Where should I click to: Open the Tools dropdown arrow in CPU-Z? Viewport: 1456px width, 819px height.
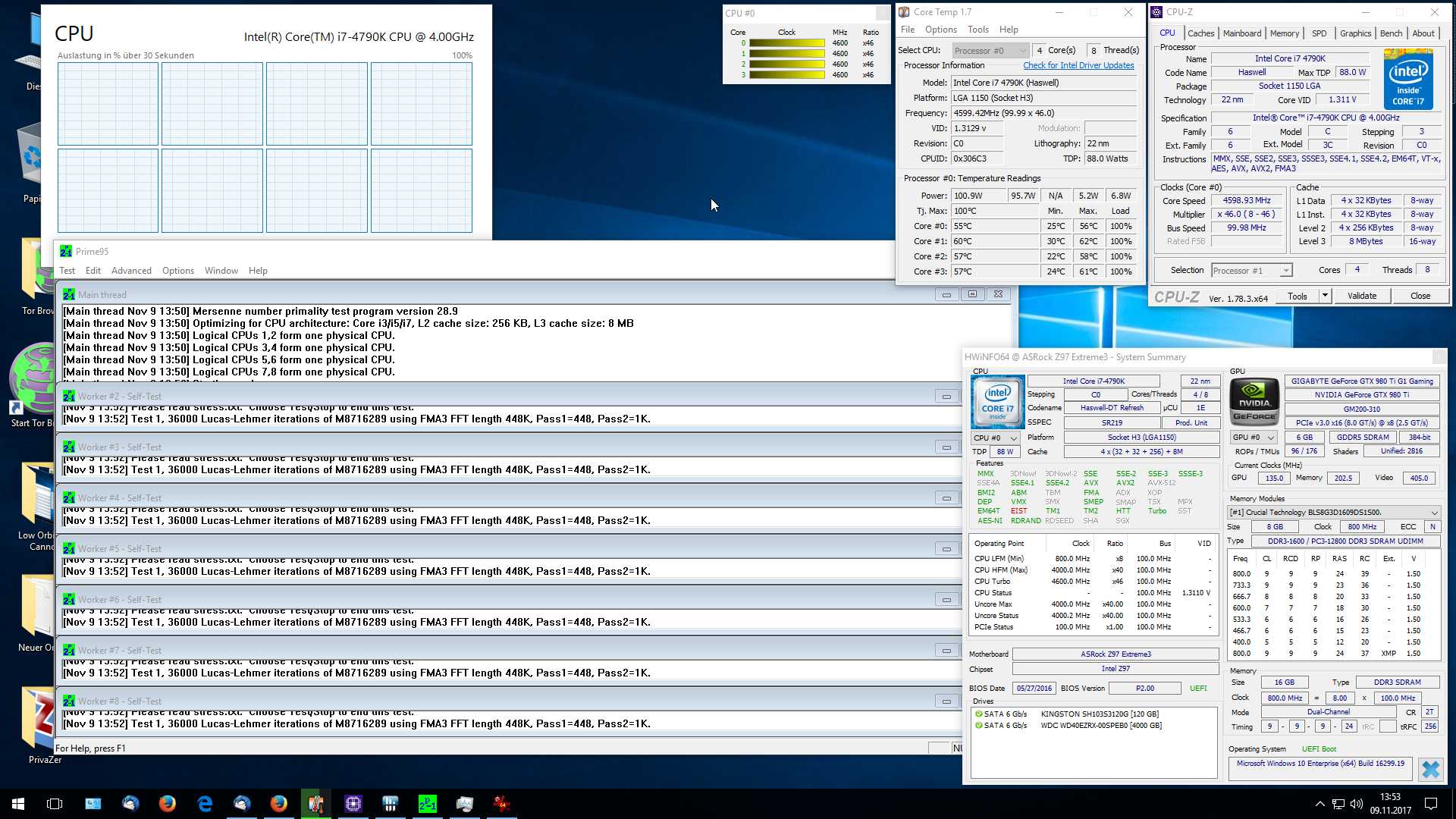click(1325, 296)
